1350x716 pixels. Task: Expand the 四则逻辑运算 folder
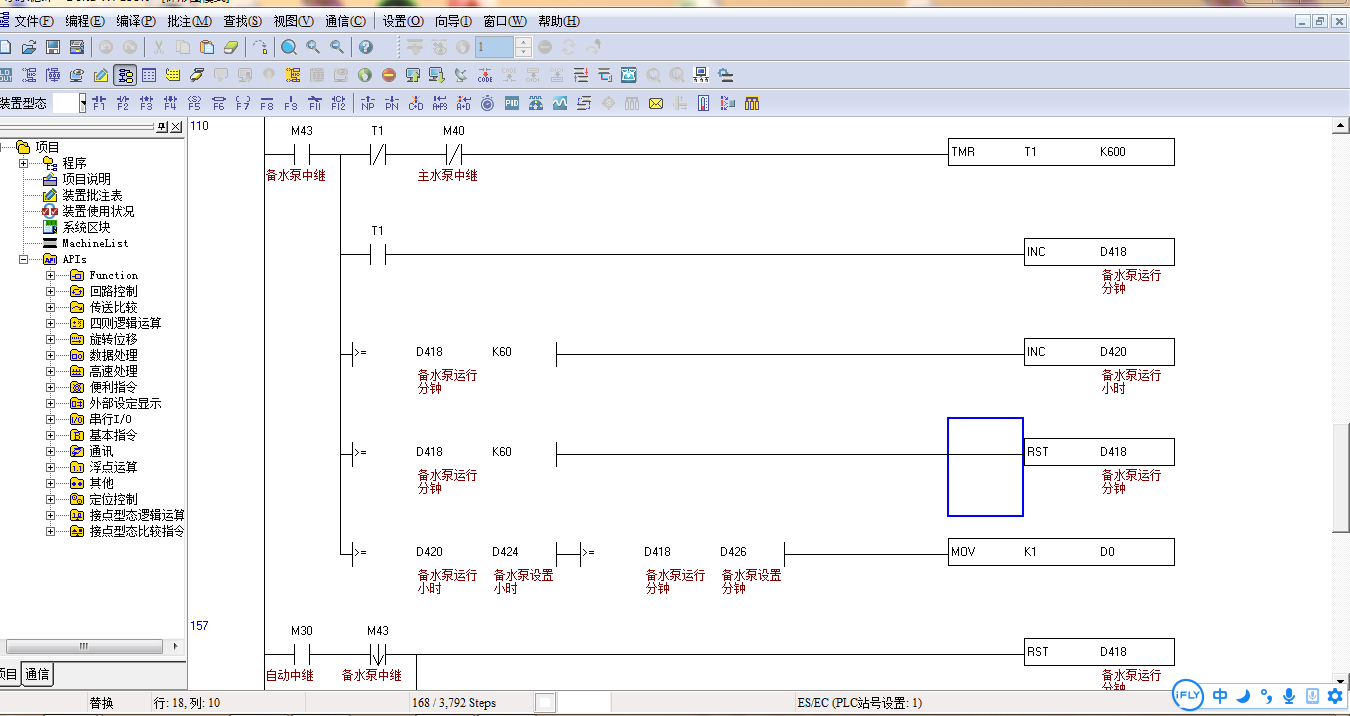click(x=51, y=323)
